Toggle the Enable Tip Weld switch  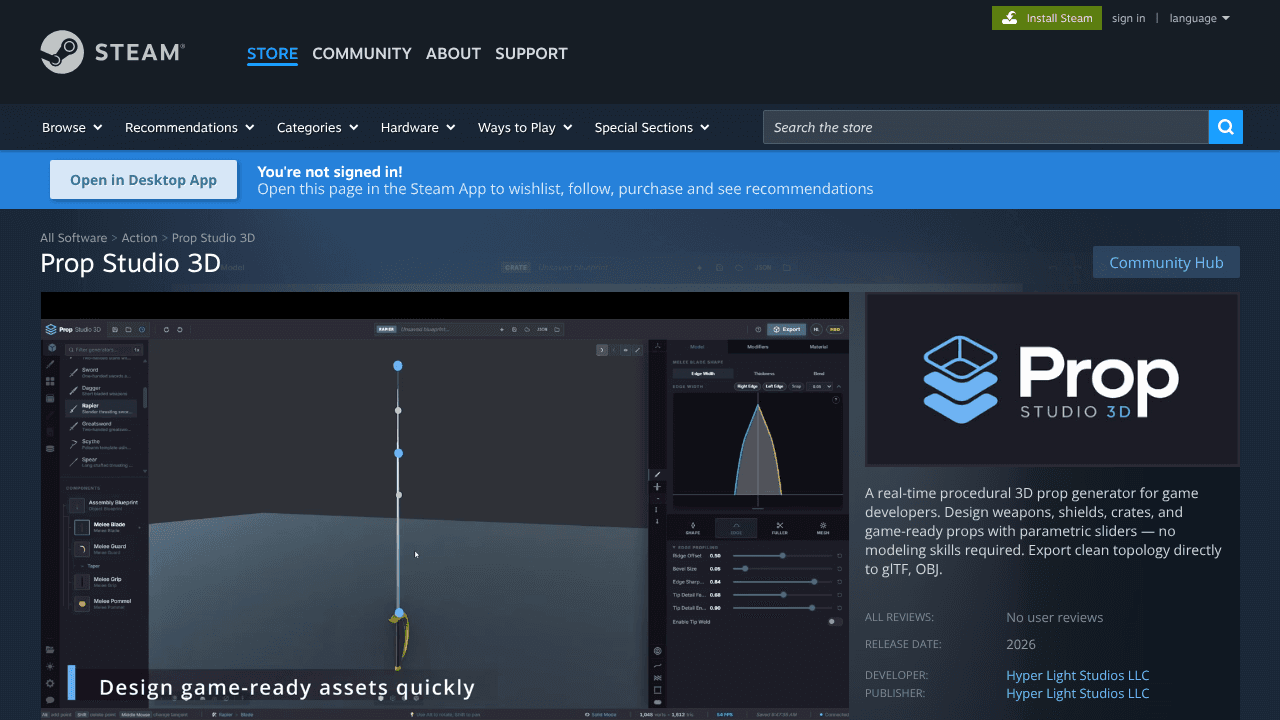coord(835,622)
